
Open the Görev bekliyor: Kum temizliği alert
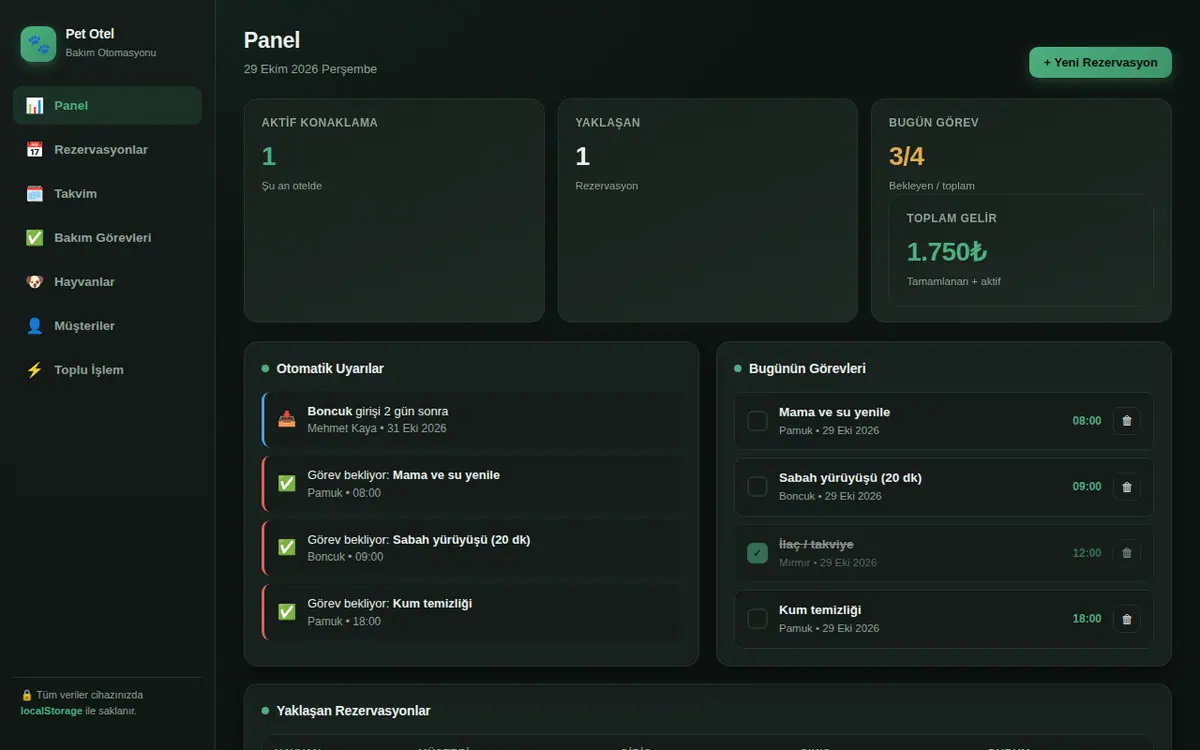(471, 611)
